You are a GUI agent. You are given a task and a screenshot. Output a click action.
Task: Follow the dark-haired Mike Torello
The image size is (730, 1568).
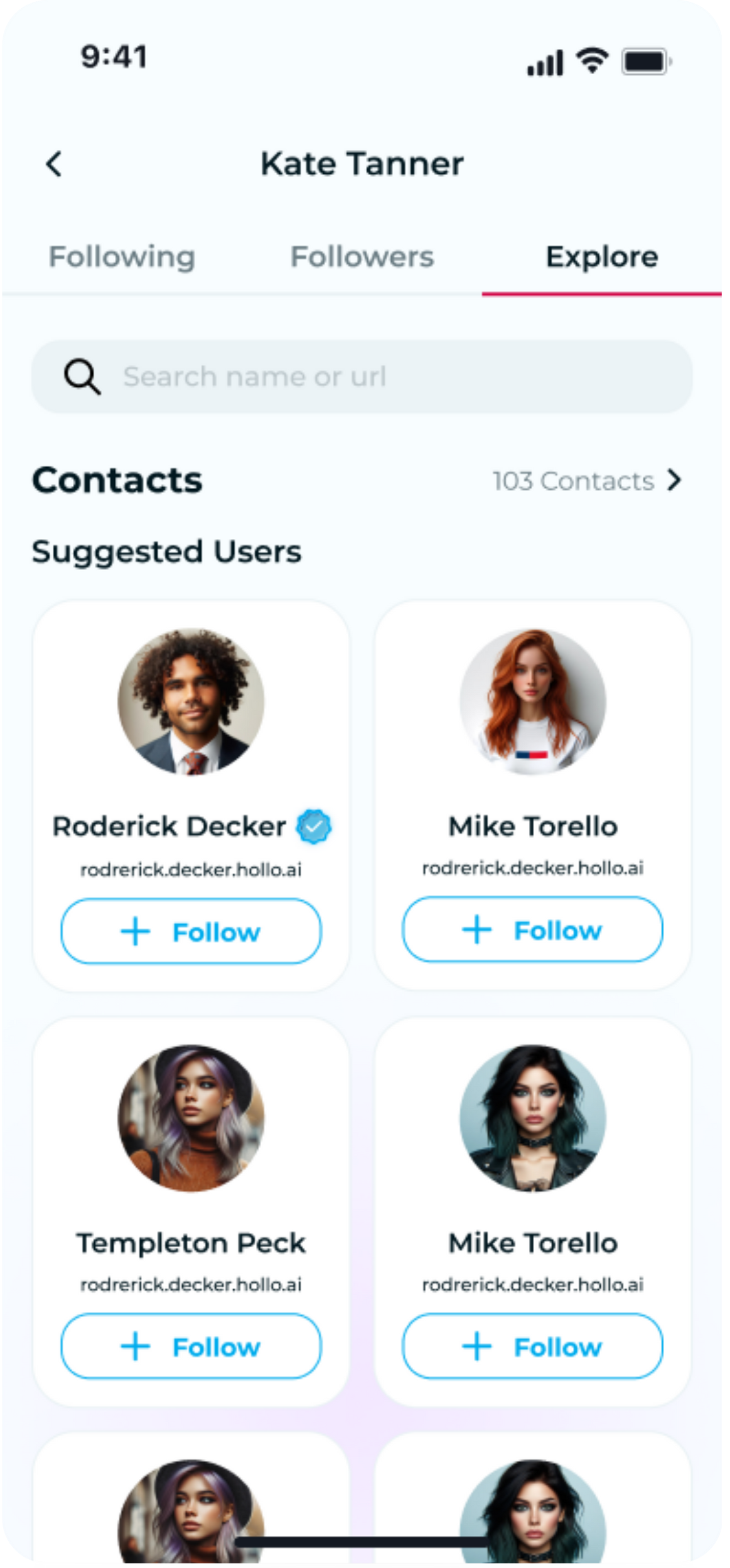(x=532, y=1346)
